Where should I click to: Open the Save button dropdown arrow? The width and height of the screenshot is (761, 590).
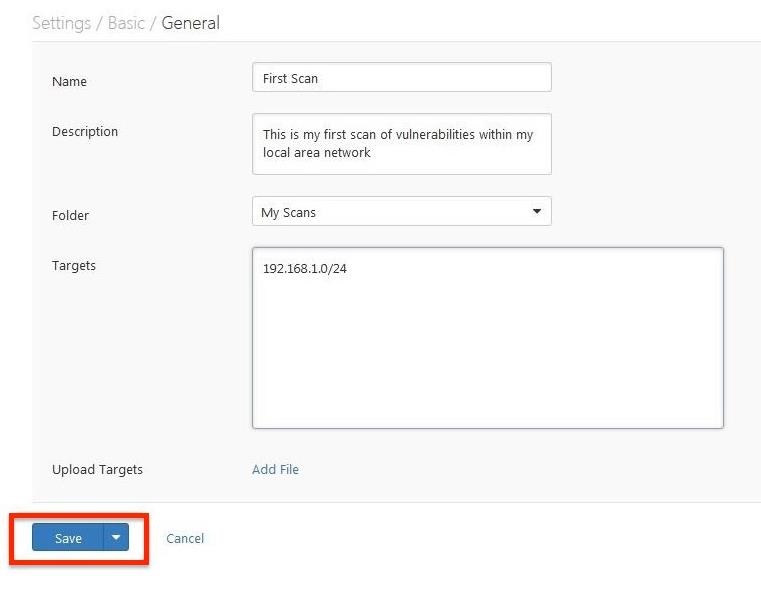(x=116, y=538)
